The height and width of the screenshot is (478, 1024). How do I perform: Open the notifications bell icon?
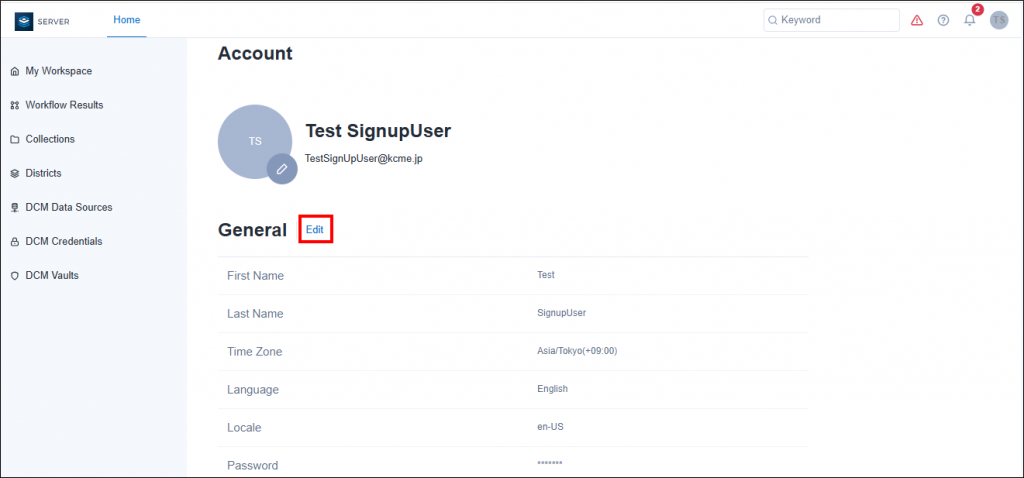(970, 20)
